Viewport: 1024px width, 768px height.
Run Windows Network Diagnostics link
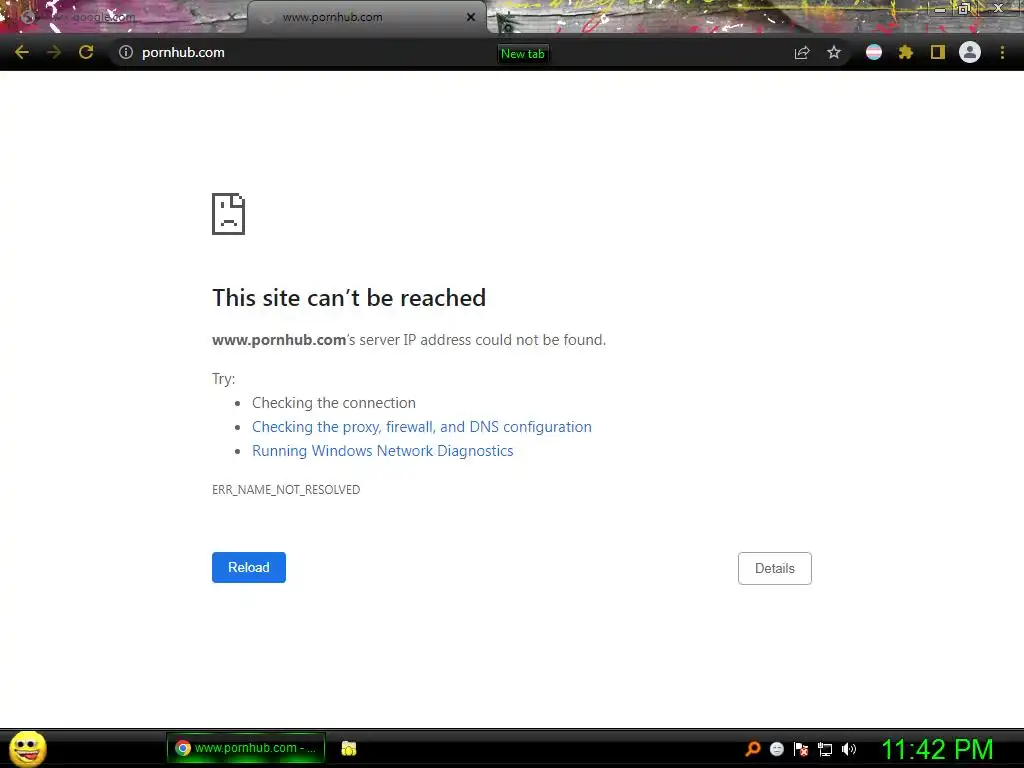pos(383,451)
